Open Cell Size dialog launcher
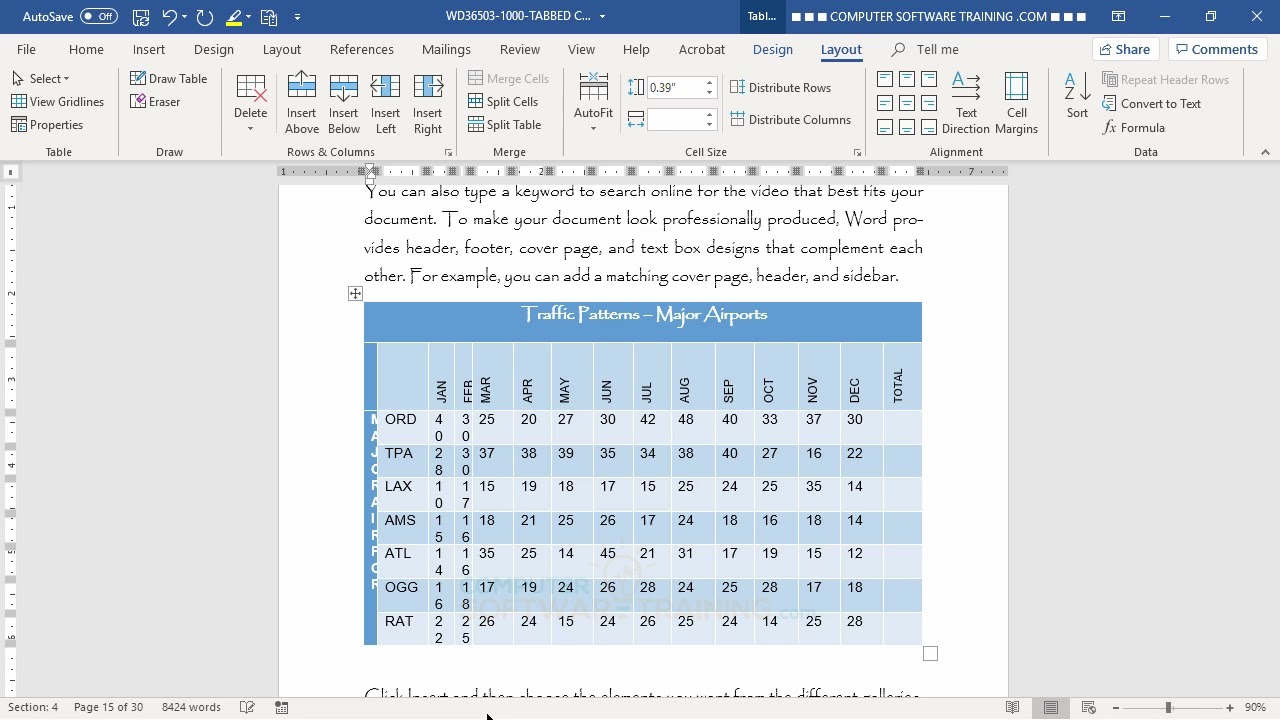1280x720 pixels. coord(857,153)
